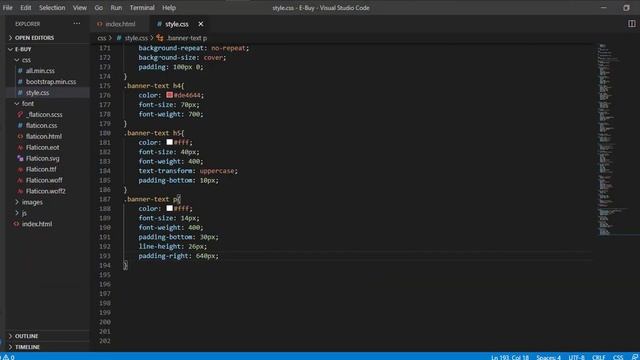Open the Run menu
Viewport: 640px width, 360px height.
point(116,8)
